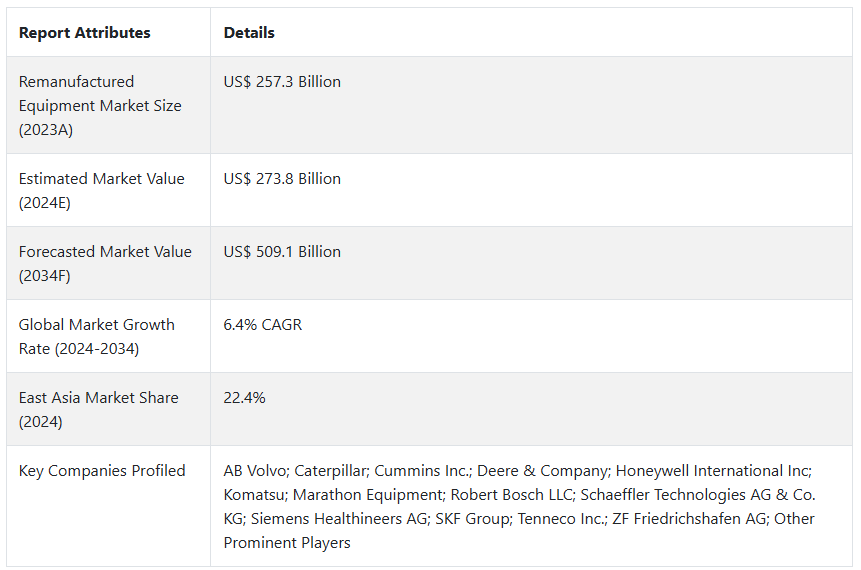Click the Details column header

click(x=249, y=33)
